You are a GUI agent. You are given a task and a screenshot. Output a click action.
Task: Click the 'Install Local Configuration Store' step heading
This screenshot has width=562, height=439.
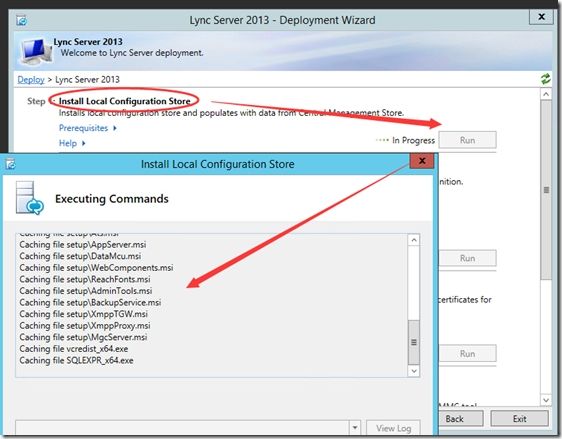point(124,101)
